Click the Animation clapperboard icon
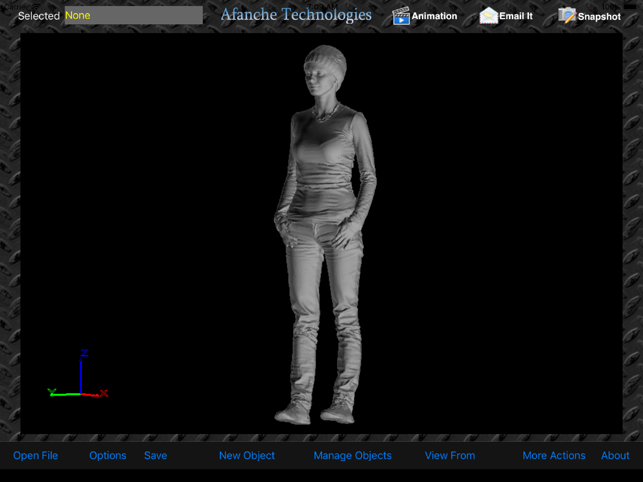The image size is (643, 482). pyautogui.click(x=401, y=16)
